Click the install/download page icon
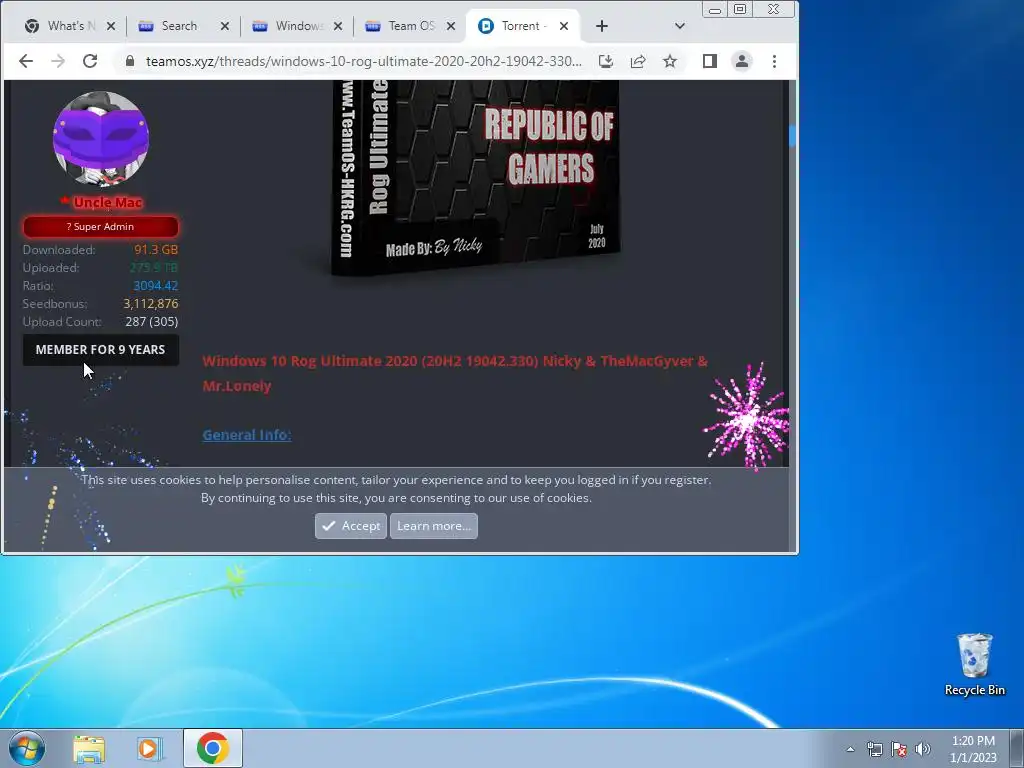Image resolution: width=1024 pixels, height=768 pixels. (605, 61)
